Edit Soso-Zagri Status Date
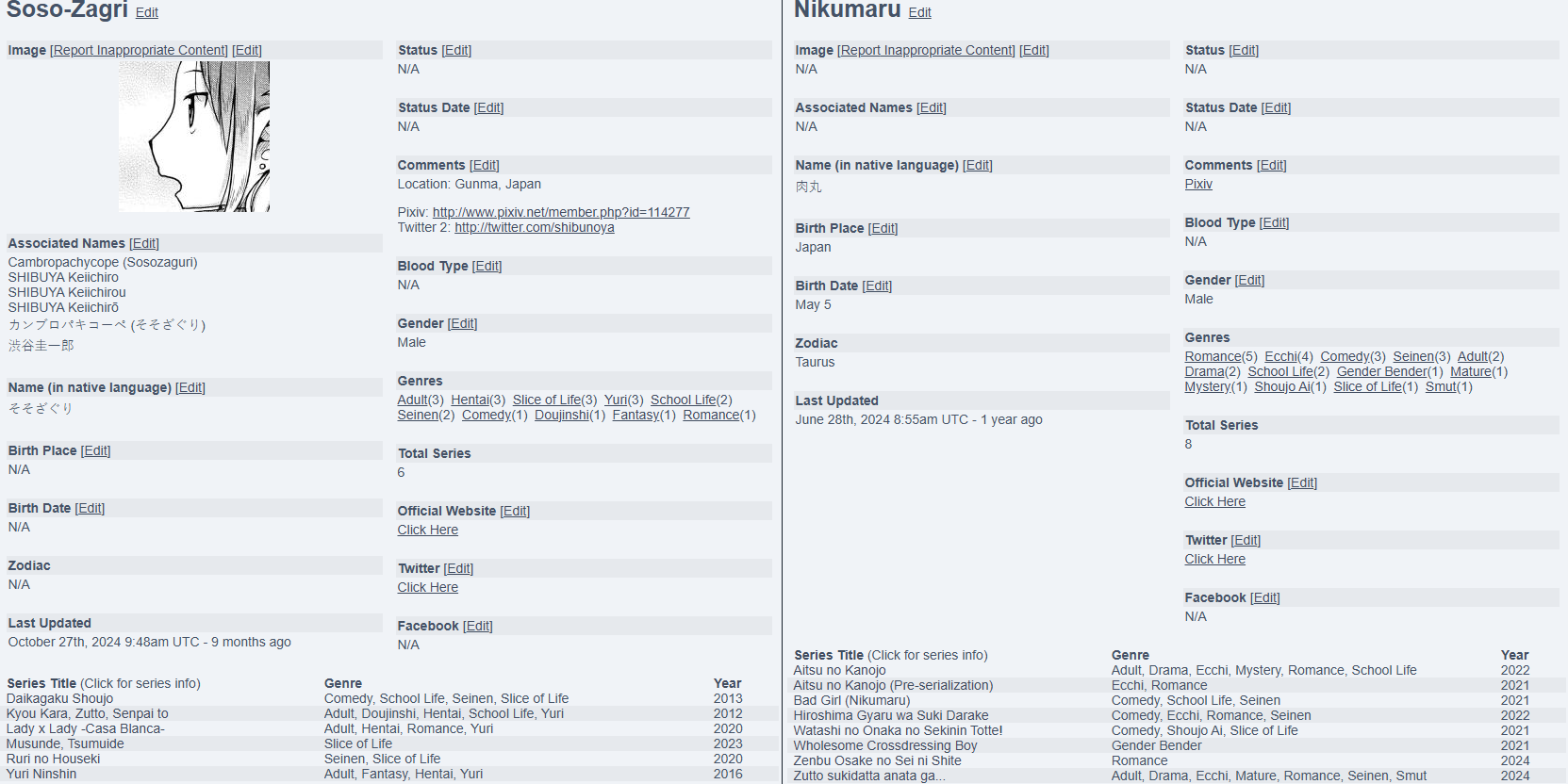The image size is (1568, 784). coord(488,107)
